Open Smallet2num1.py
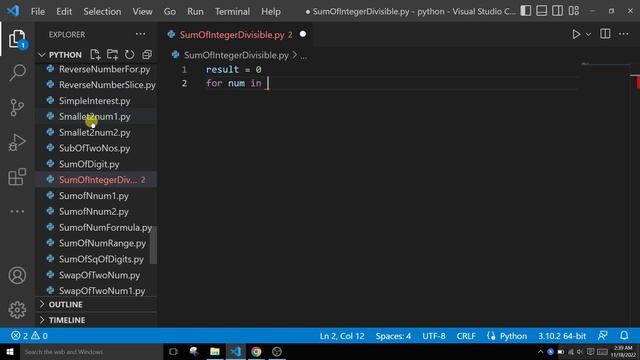The width and height of the screenshot is (640, 360). point(95,117)
